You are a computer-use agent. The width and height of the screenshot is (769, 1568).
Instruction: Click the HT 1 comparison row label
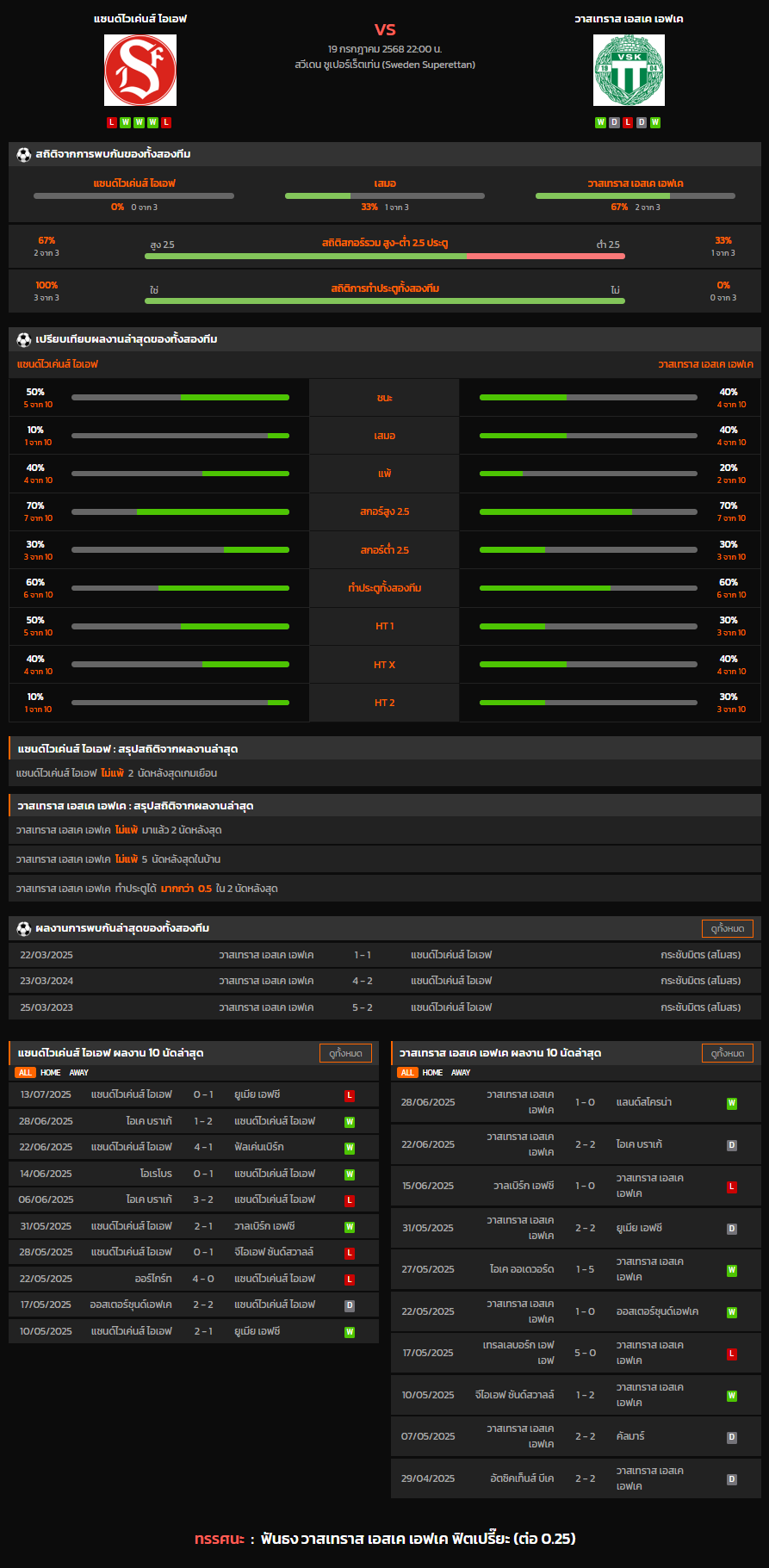click(x=385, y=626)
